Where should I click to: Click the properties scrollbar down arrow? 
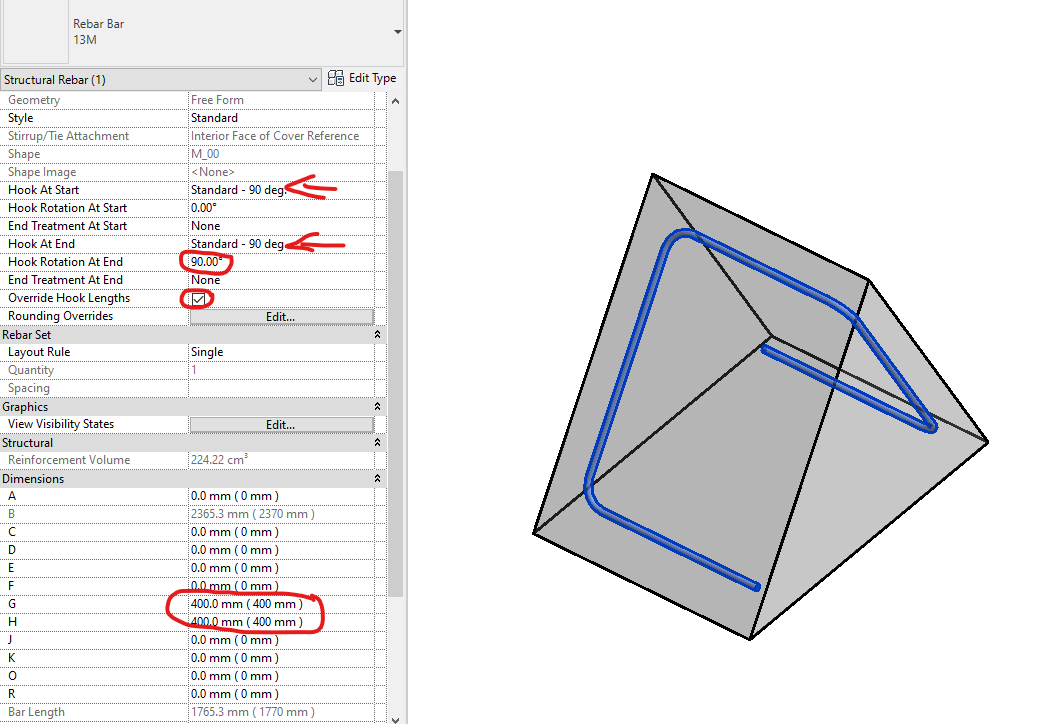point(396,719)
